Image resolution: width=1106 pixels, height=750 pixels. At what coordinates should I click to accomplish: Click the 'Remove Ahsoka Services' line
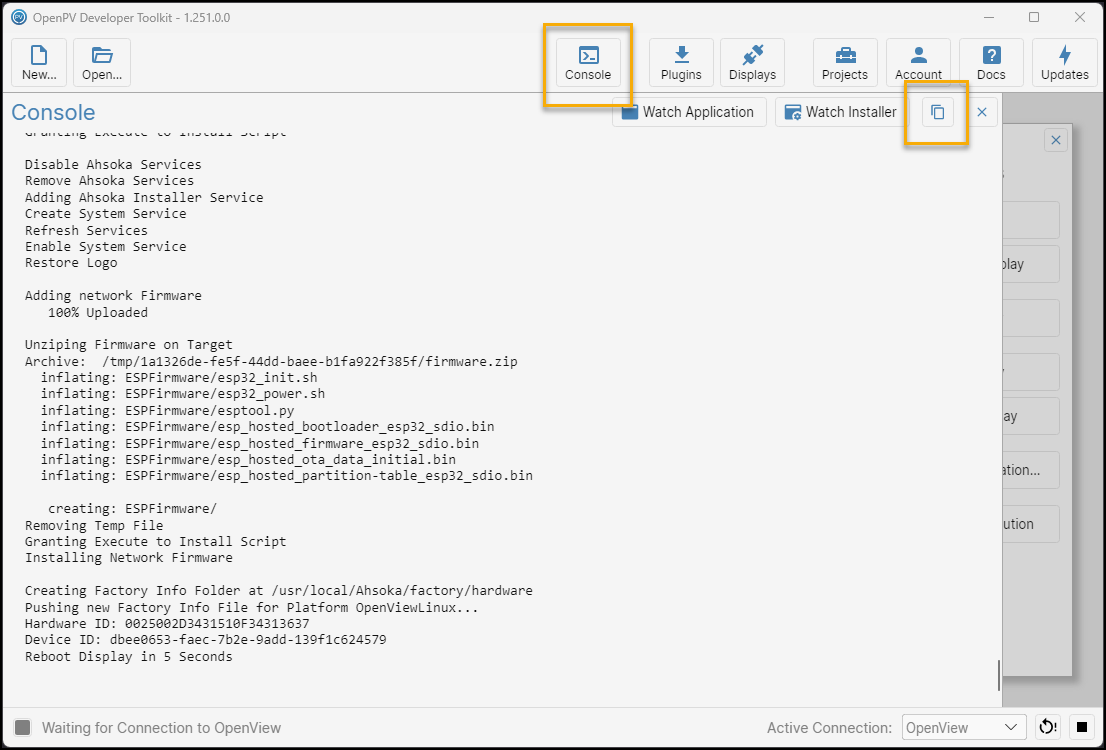[109, 181]
